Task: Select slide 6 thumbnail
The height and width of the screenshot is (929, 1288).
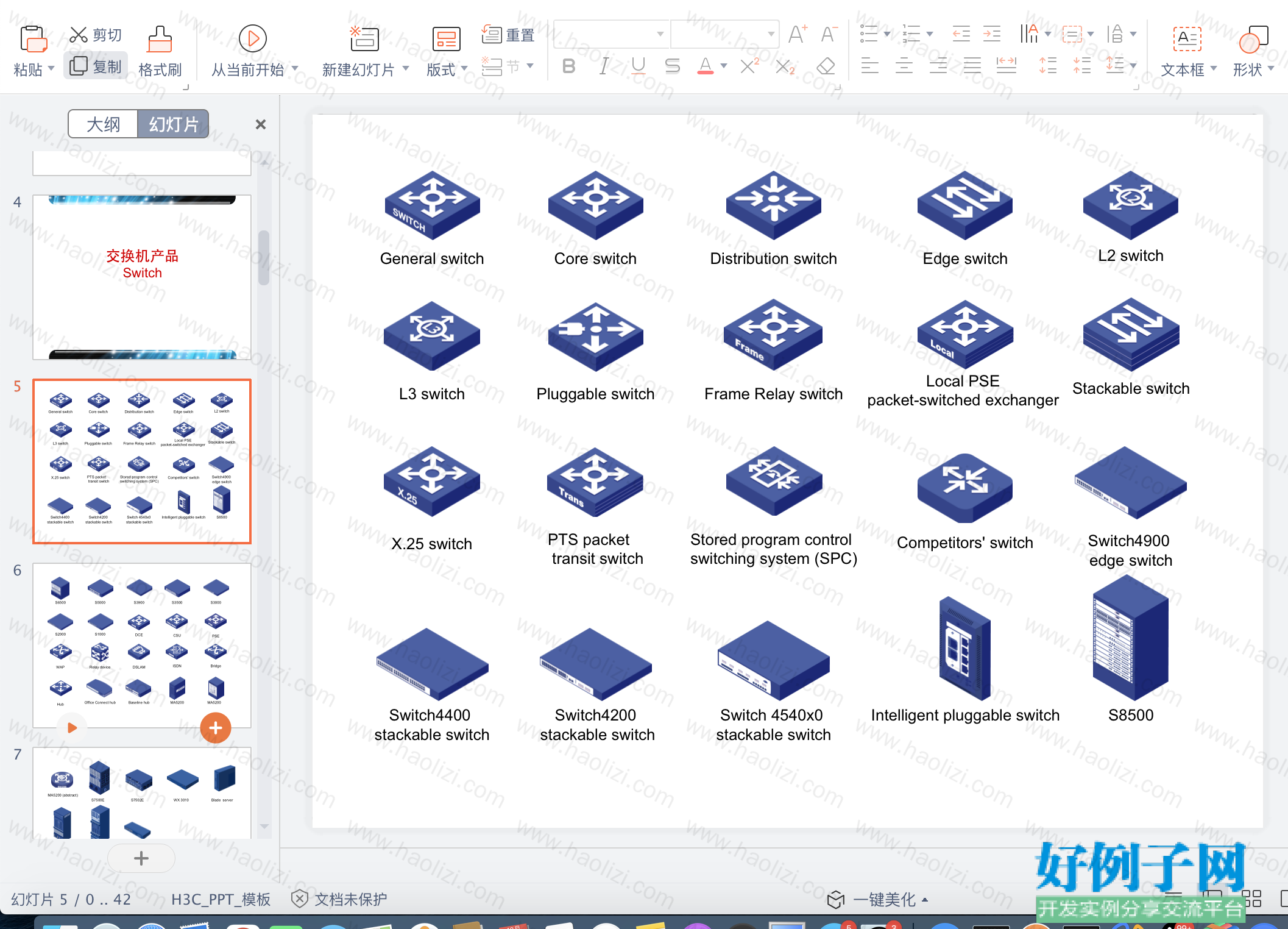Action: [x=142, y=646]
